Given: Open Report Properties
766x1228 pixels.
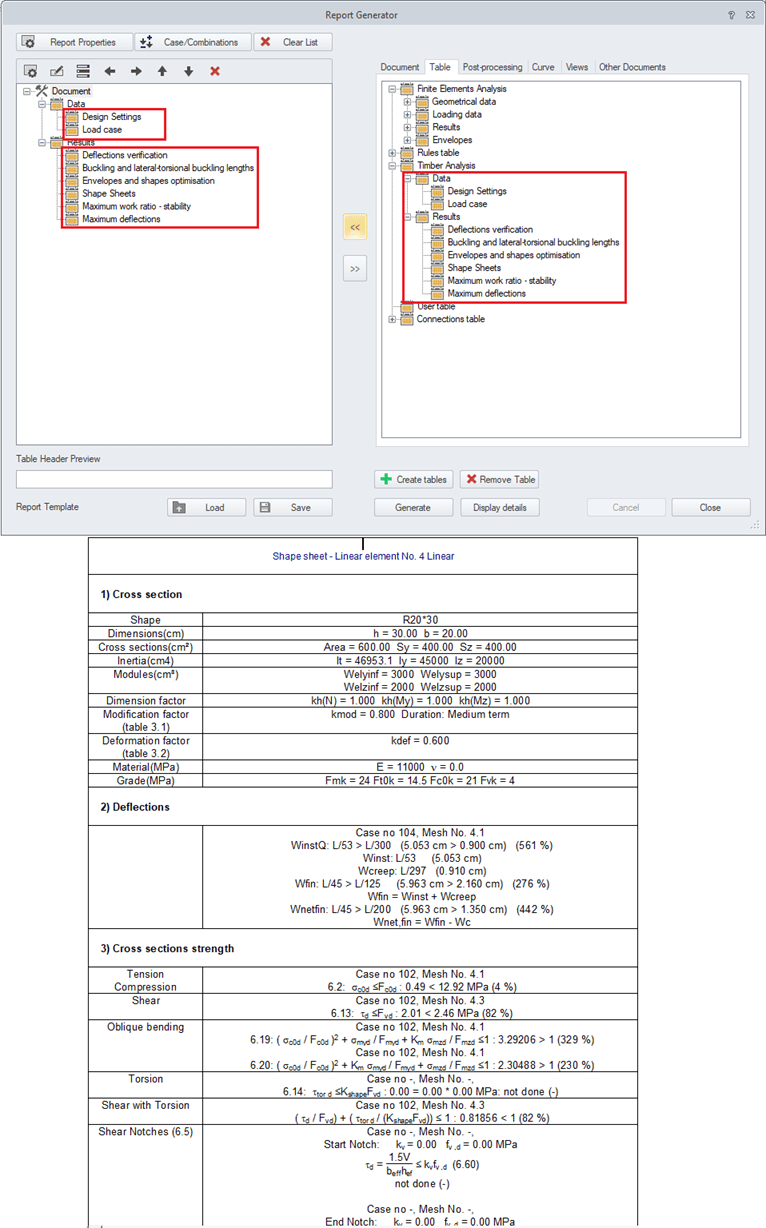Looking at the screenshot, I should tap(74, 42).
